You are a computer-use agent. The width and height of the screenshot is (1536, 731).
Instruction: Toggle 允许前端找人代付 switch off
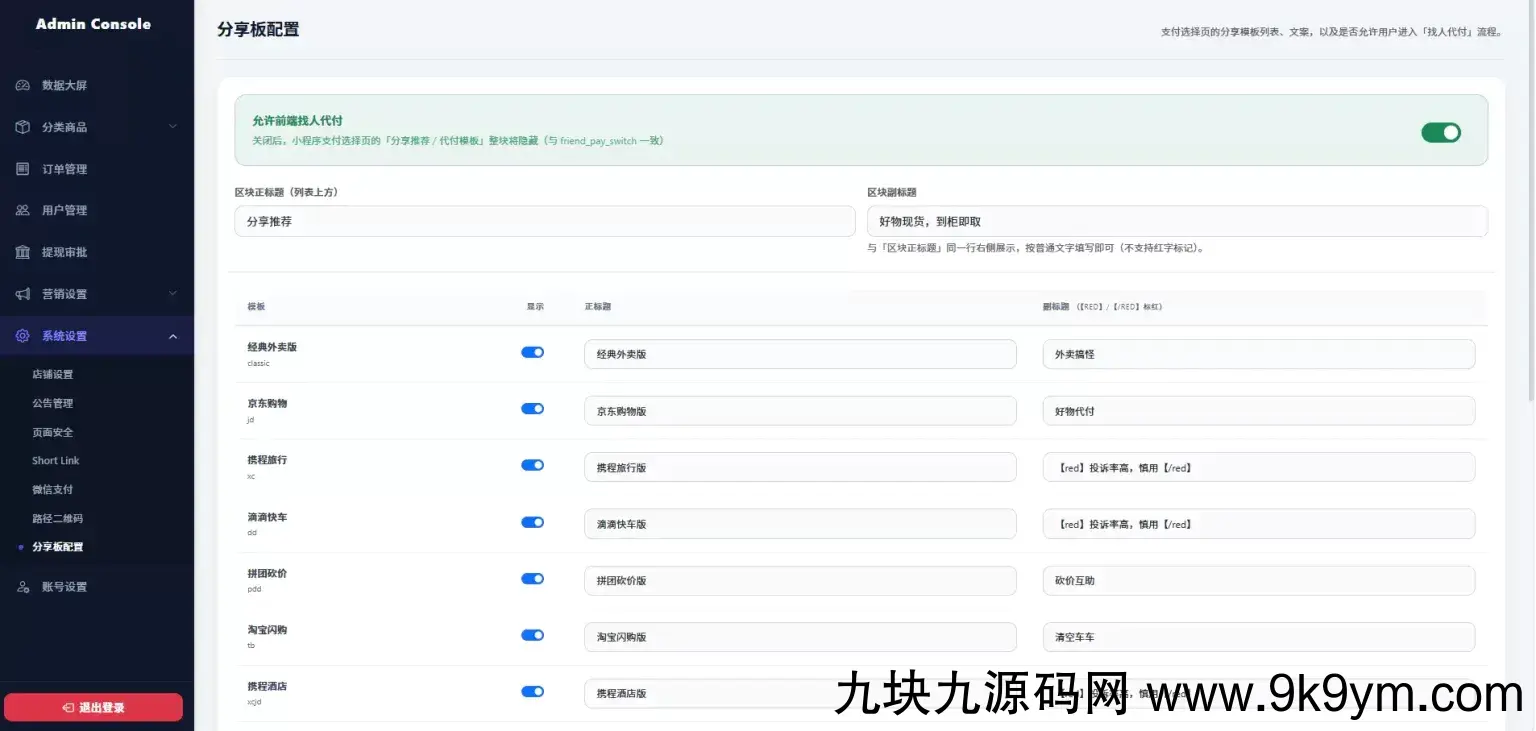[x=1441, y=132]
